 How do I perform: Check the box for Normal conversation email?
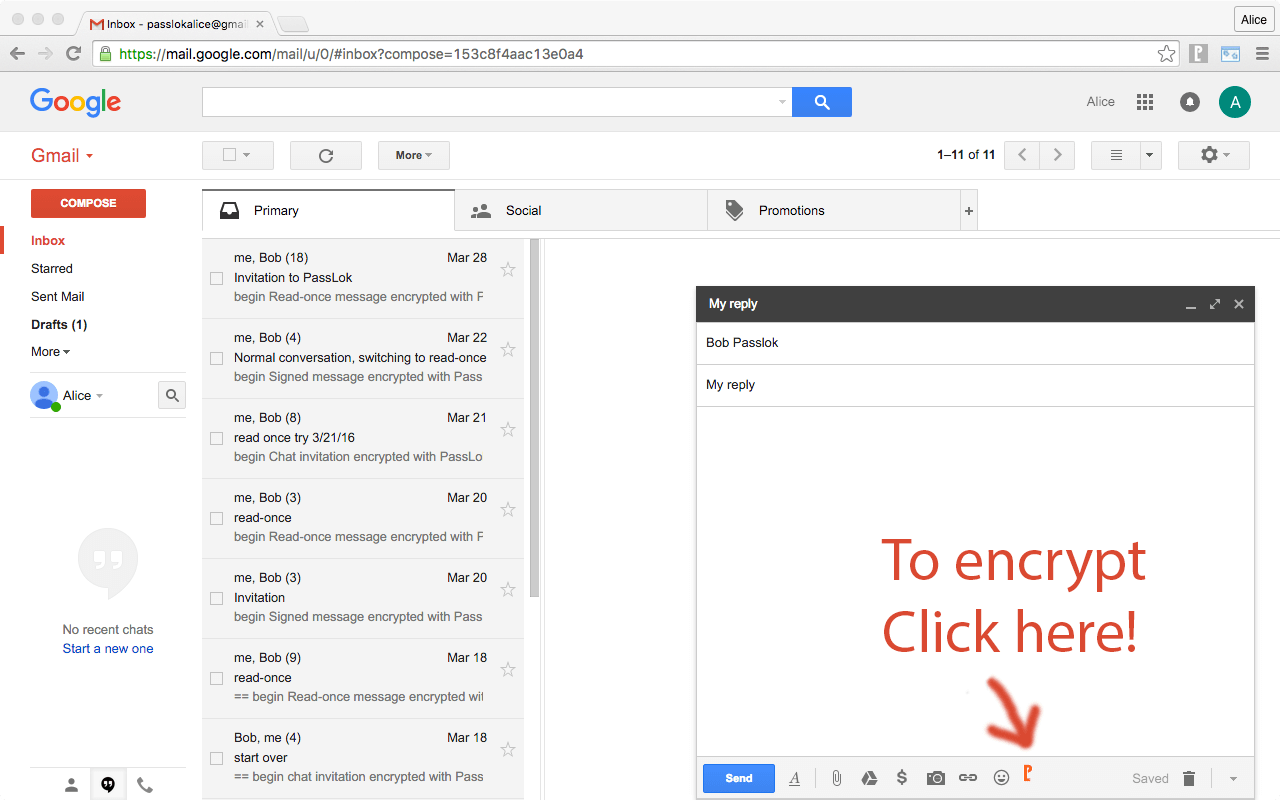click(x=216, y=358)
